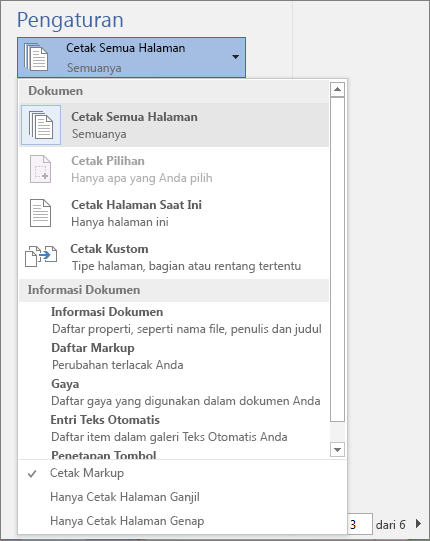Pick the Cetak Kustom option
Viewport: 430px width, 541px height.
click(174, 257)
